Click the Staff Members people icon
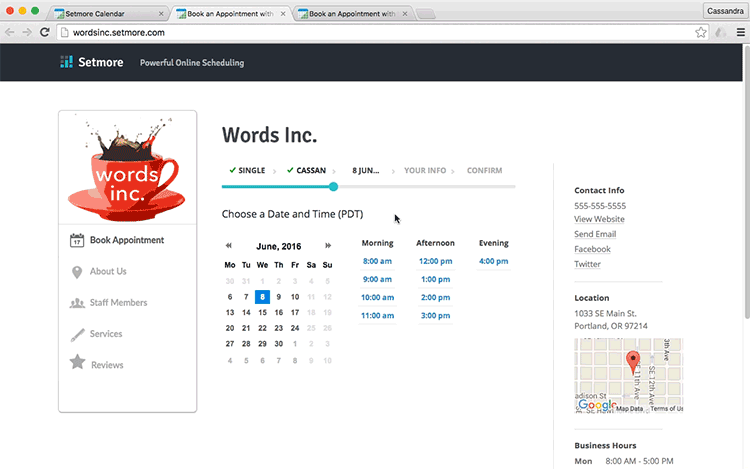 click(x=77, y=303)
